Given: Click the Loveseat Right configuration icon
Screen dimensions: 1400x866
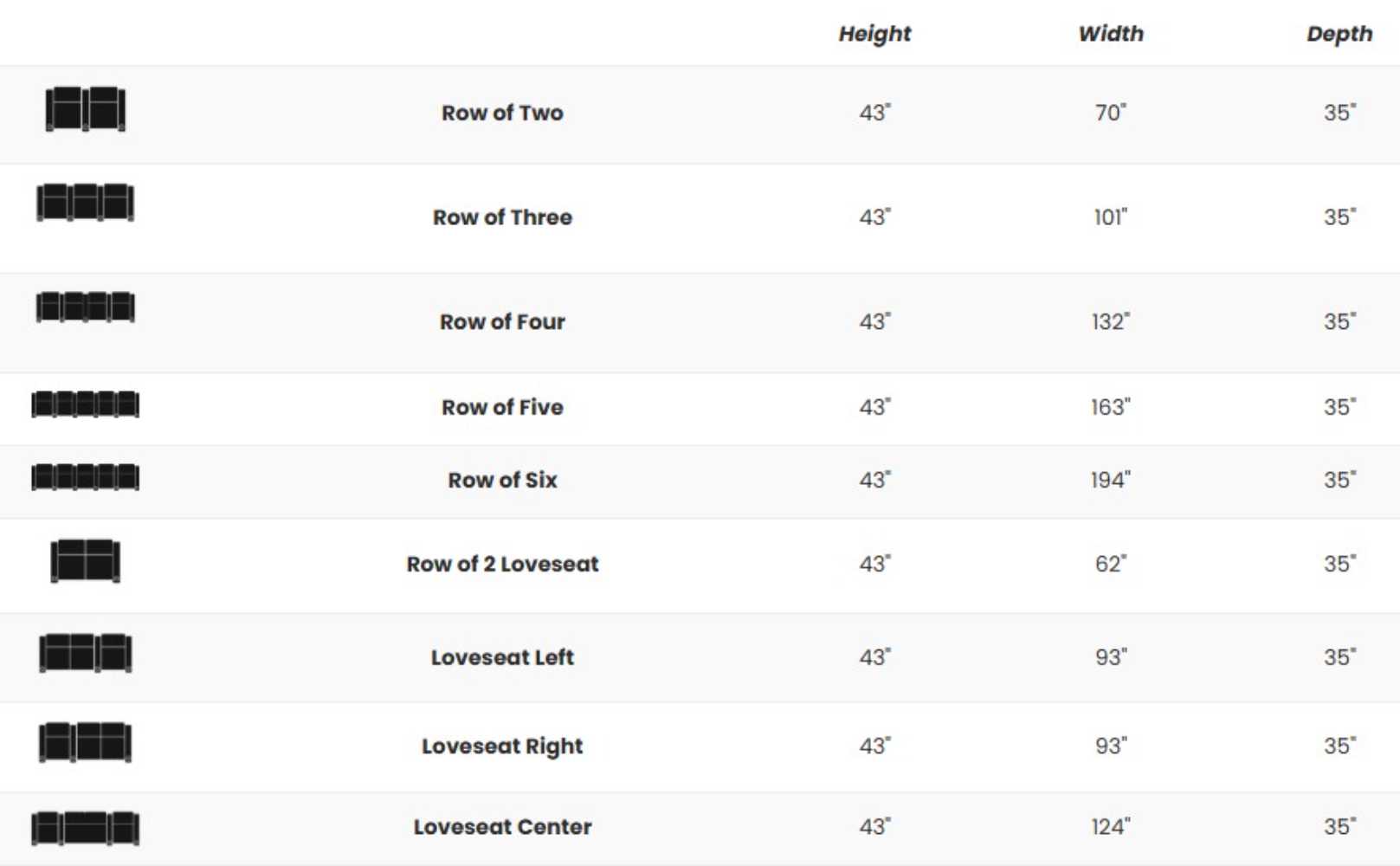Looking at the screenshot, I should point(85,742).
